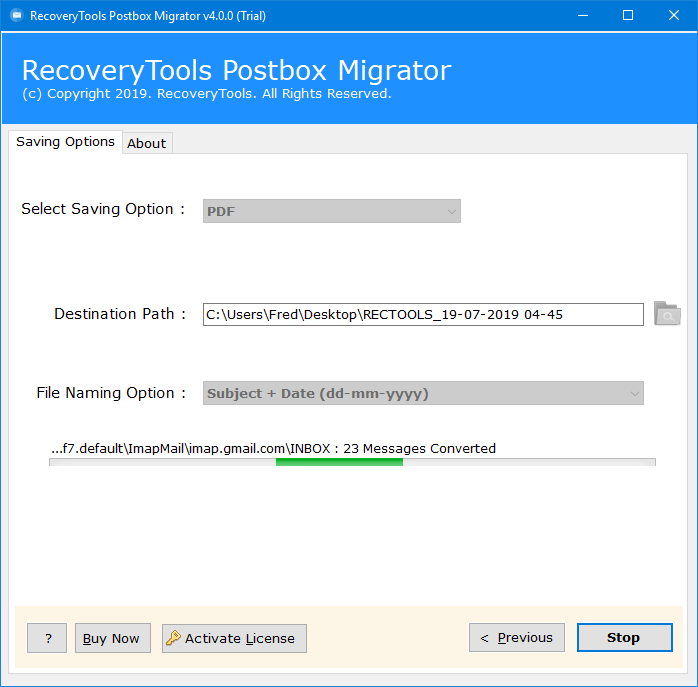The image size is (698, 687).
Task: Open the Select Saving Option PDF dropdown
Action: tap(332, 211)
